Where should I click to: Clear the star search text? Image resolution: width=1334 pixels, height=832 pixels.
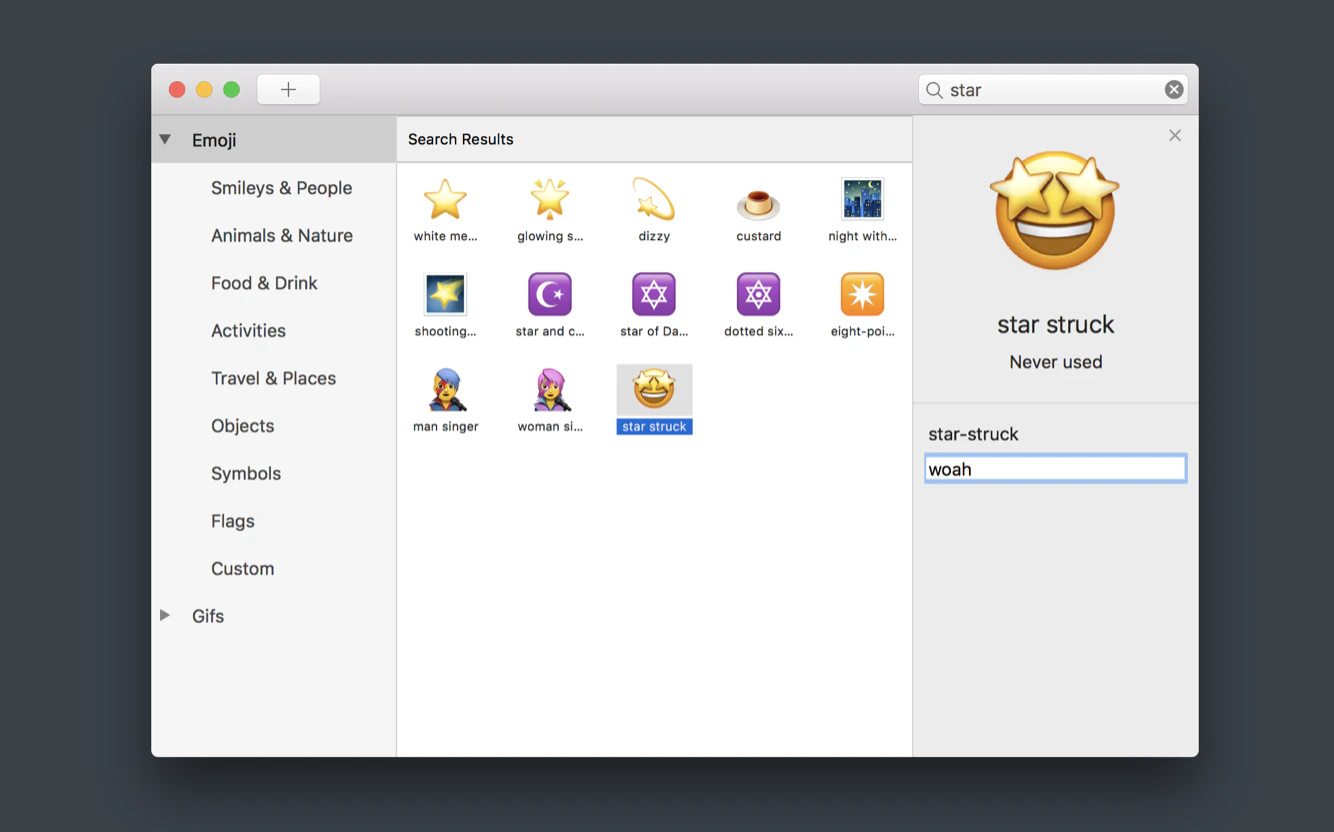click(1174, 90)
